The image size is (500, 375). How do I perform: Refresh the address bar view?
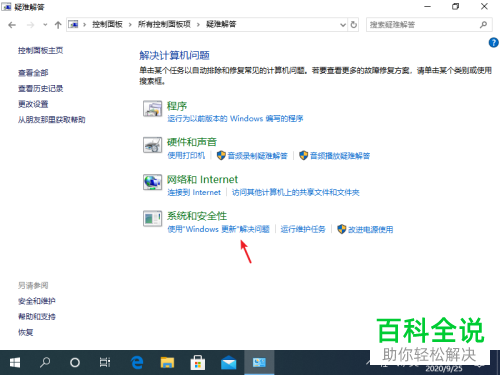click(x=354, y=25)
